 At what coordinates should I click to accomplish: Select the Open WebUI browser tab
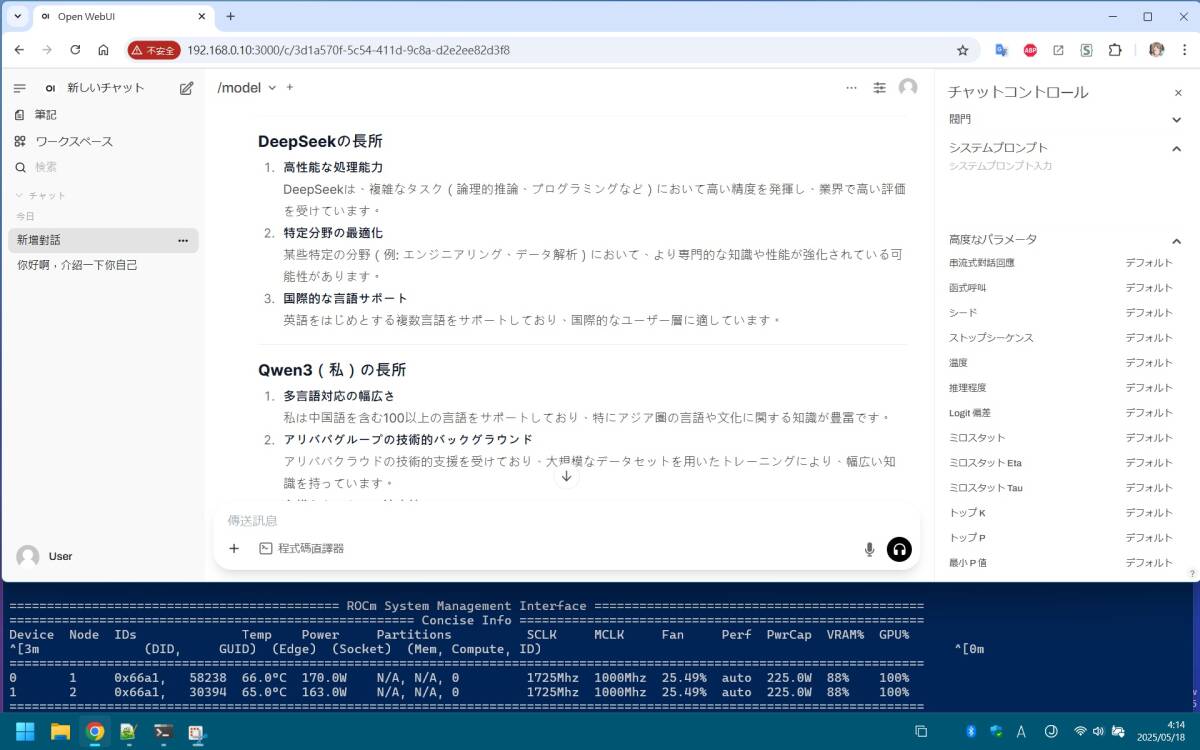click(x=124, y=17)
